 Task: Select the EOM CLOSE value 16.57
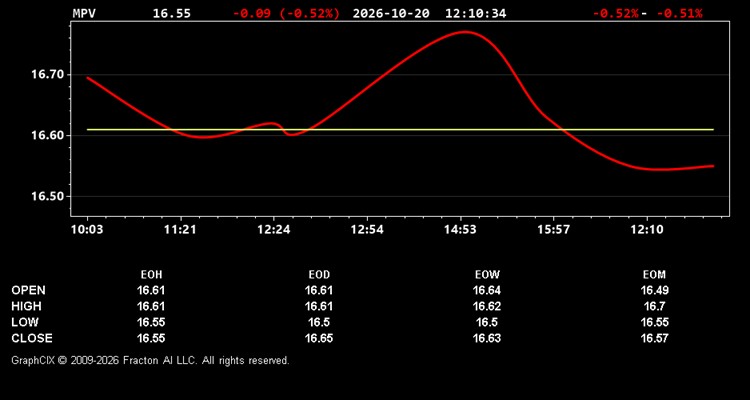pyautogui.click(x=654, y=338)
